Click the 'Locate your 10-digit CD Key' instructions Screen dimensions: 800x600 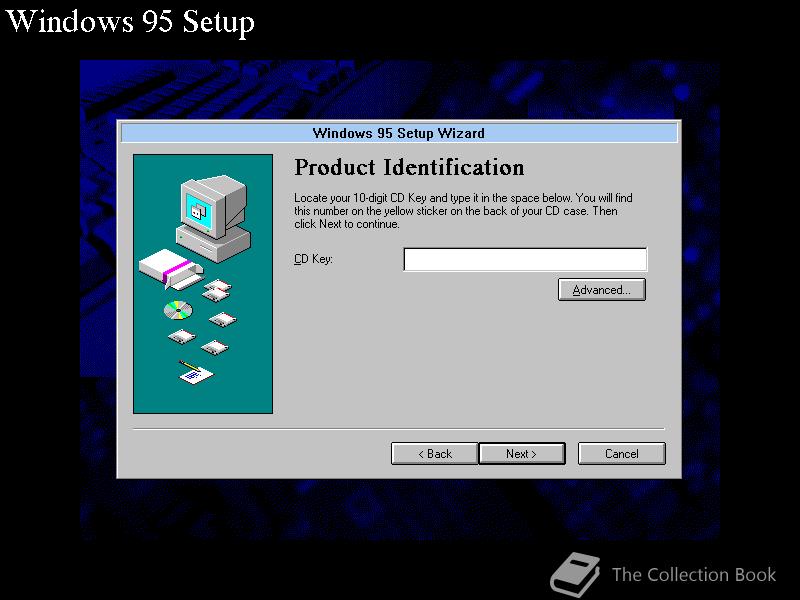coord(463,211)
